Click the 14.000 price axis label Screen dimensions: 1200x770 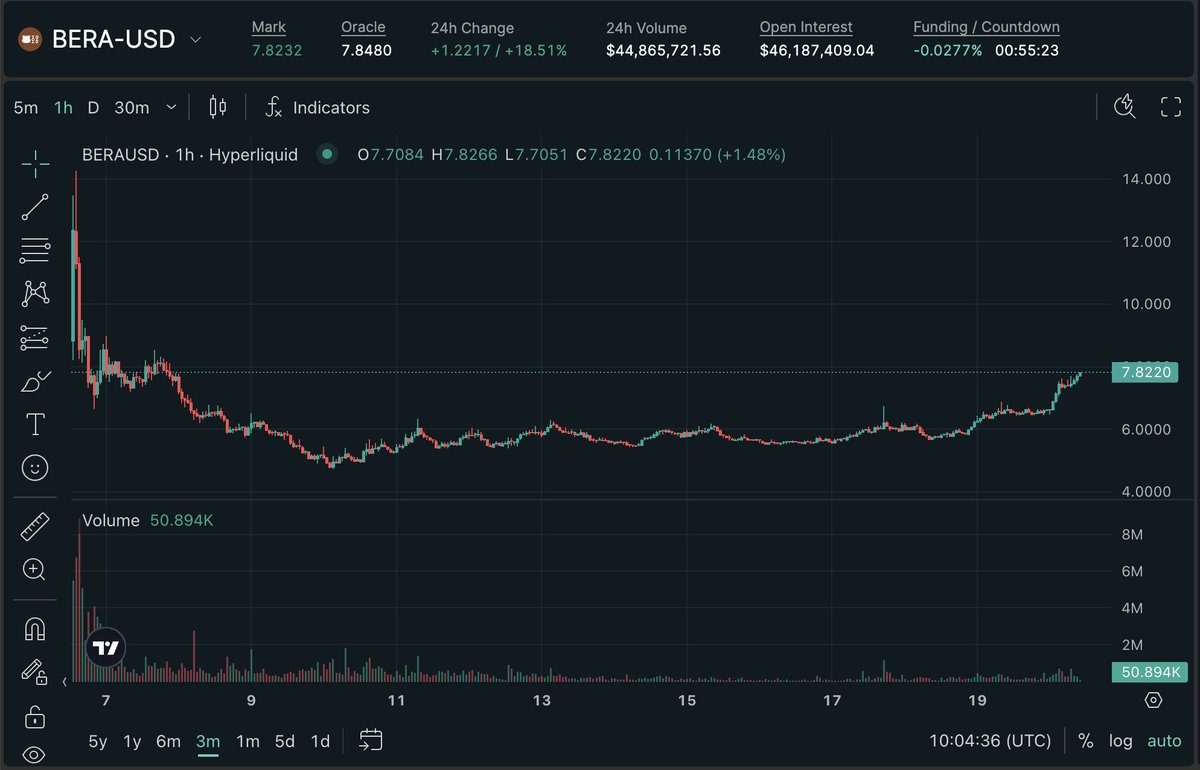click(x=1146, y=179)
